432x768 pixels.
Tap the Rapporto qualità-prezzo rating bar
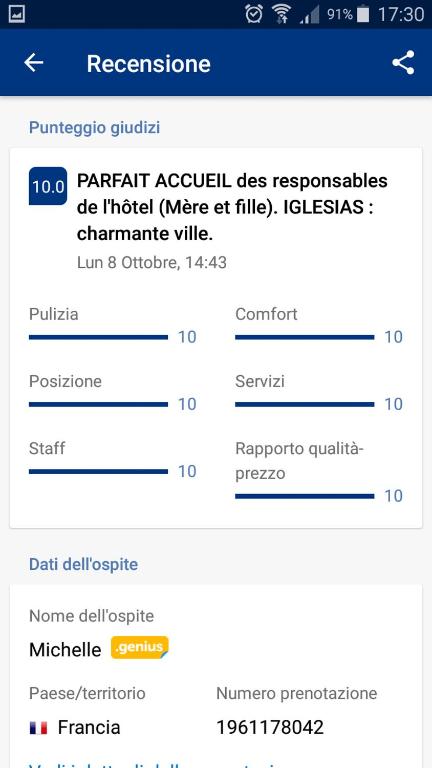coord(305,496)
